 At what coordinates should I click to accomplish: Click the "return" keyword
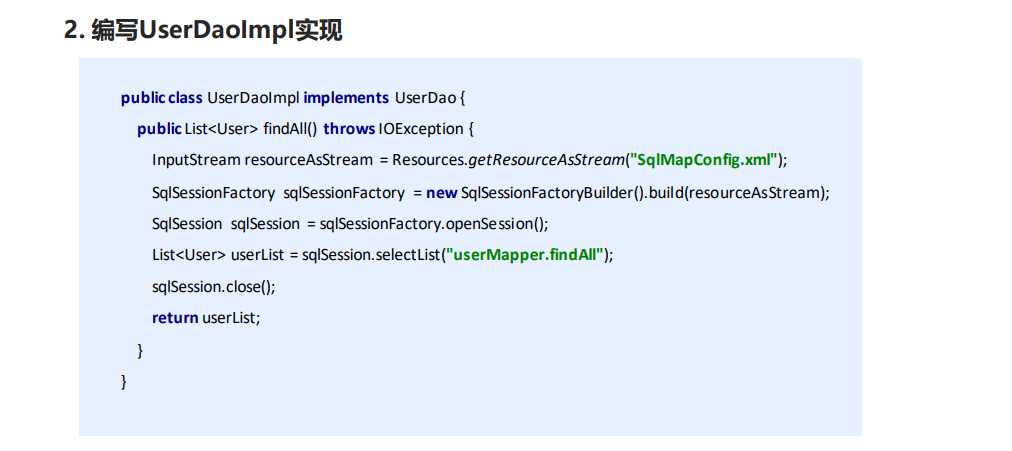click(x=175, y=318)
